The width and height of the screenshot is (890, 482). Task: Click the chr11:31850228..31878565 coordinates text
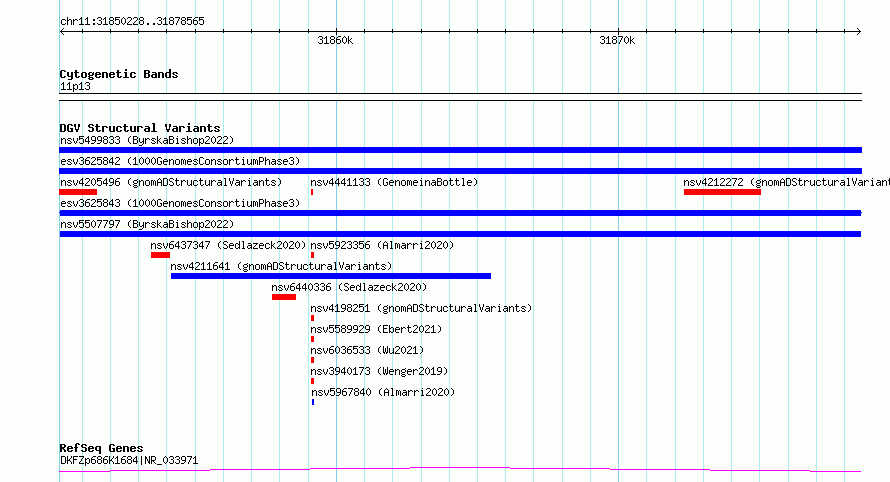tap(132, 22)
